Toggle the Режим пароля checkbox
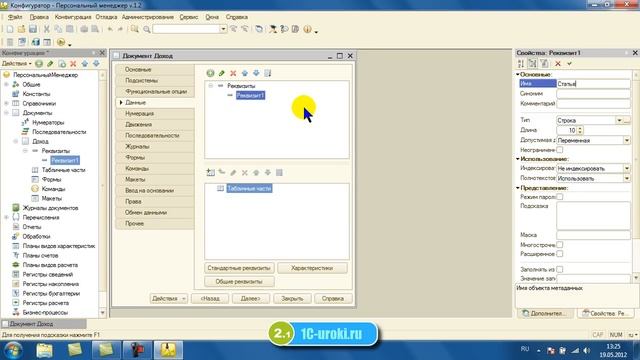This screenshot has height=360, width=640. (560, 197)
